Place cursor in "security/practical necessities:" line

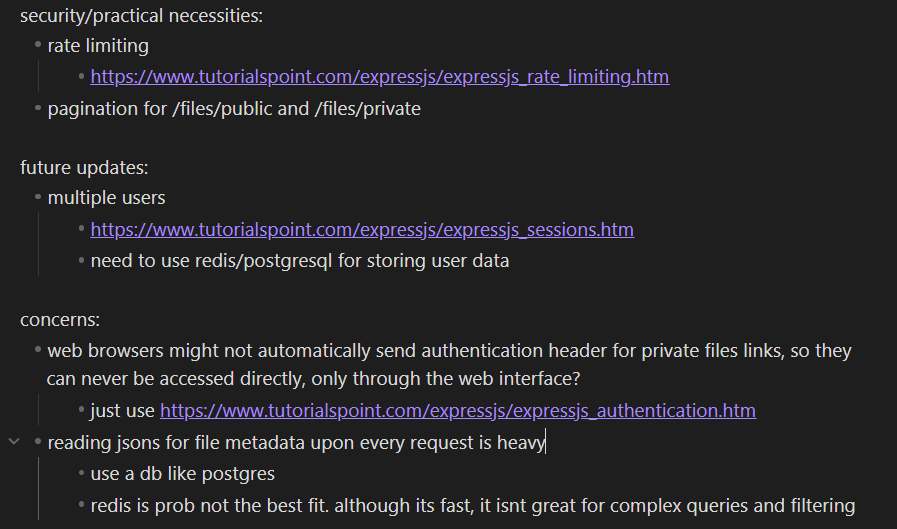(x=141, y=16)
